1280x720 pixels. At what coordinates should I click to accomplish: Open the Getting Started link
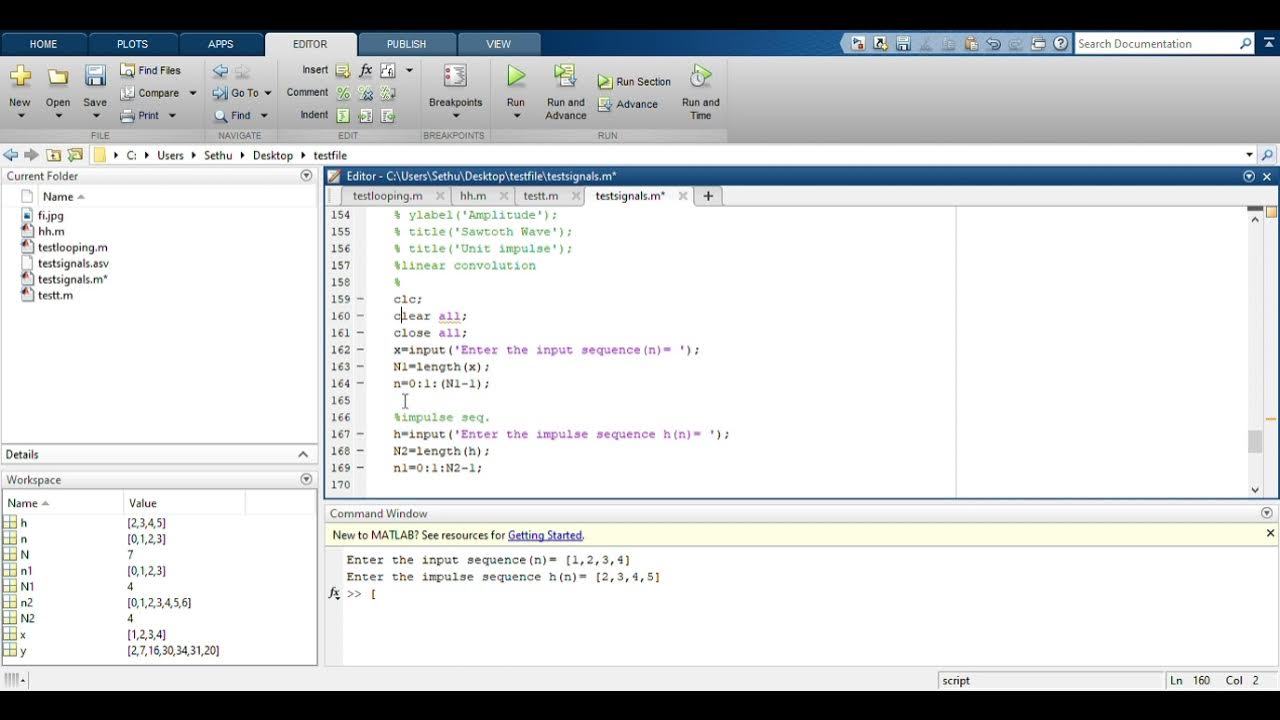(x=545, y=535)
